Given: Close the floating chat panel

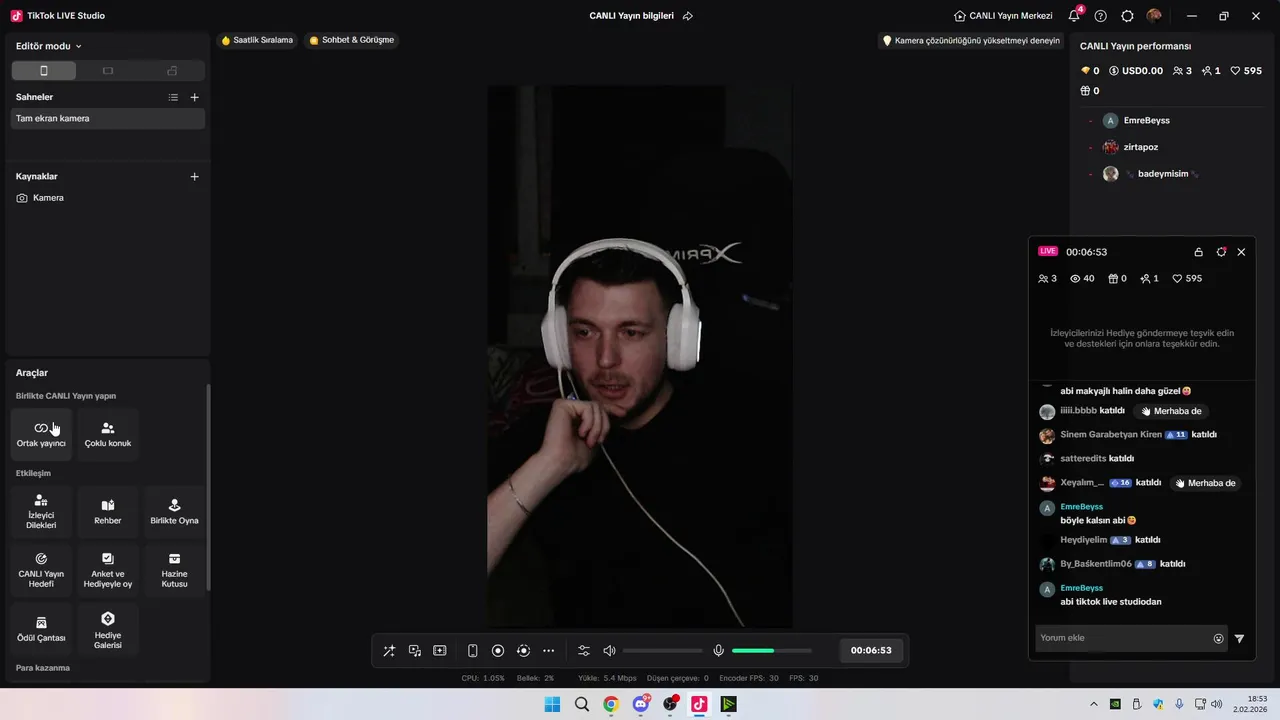Looking at the screenshot, I should 1241,252.
